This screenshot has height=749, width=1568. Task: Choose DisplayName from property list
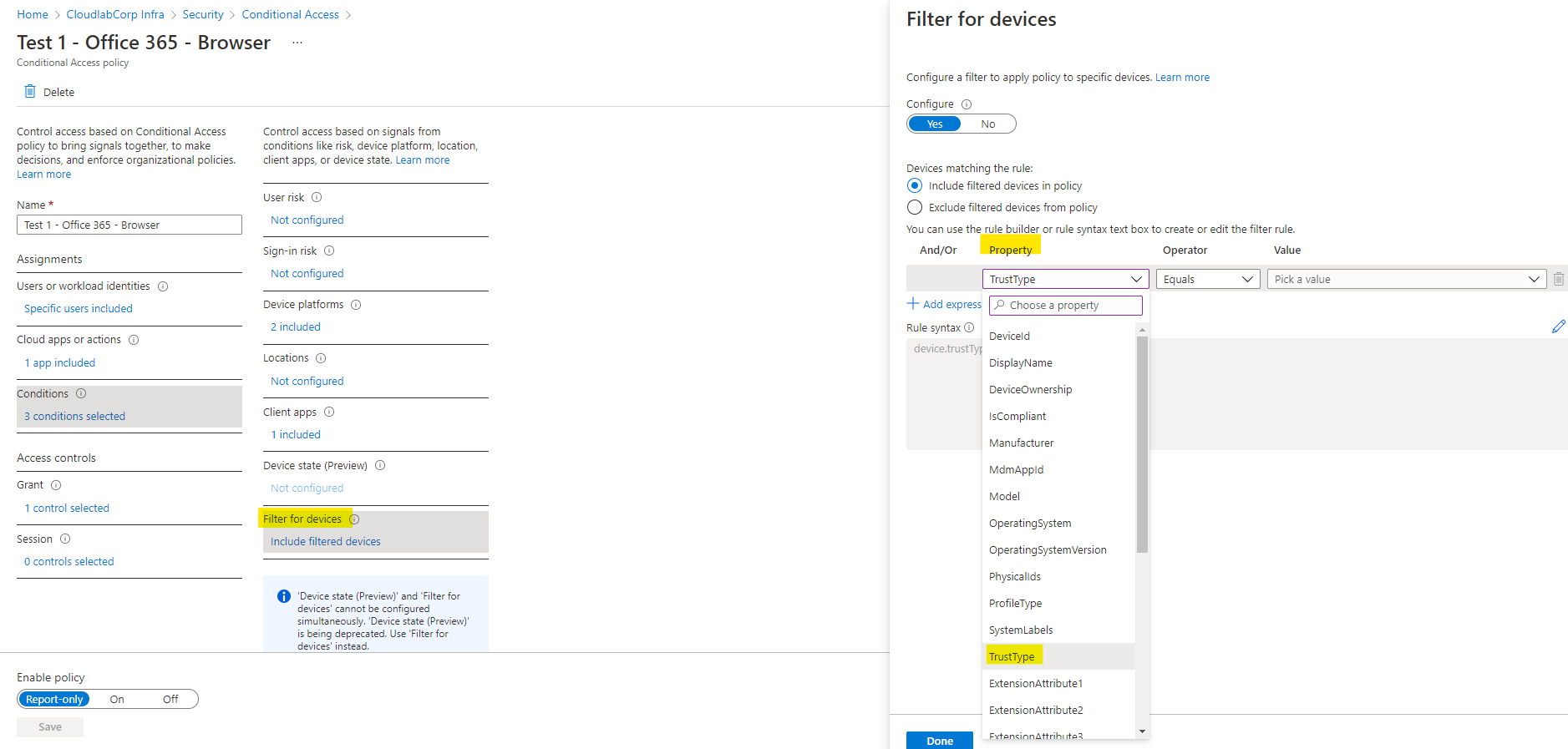point(1058,362)
